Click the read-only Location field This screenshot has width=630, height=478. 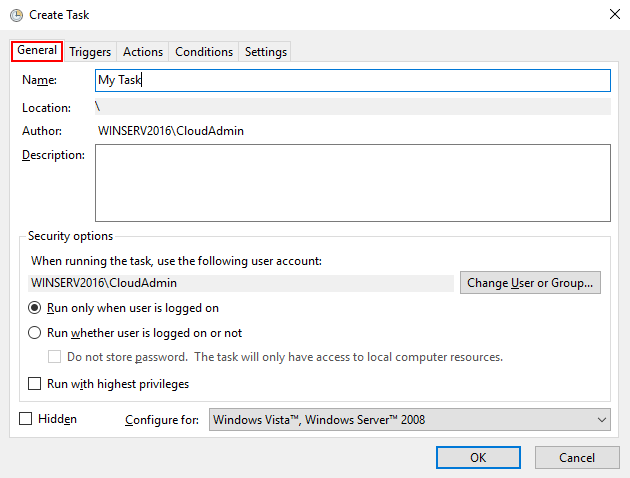tap(352, 107)
